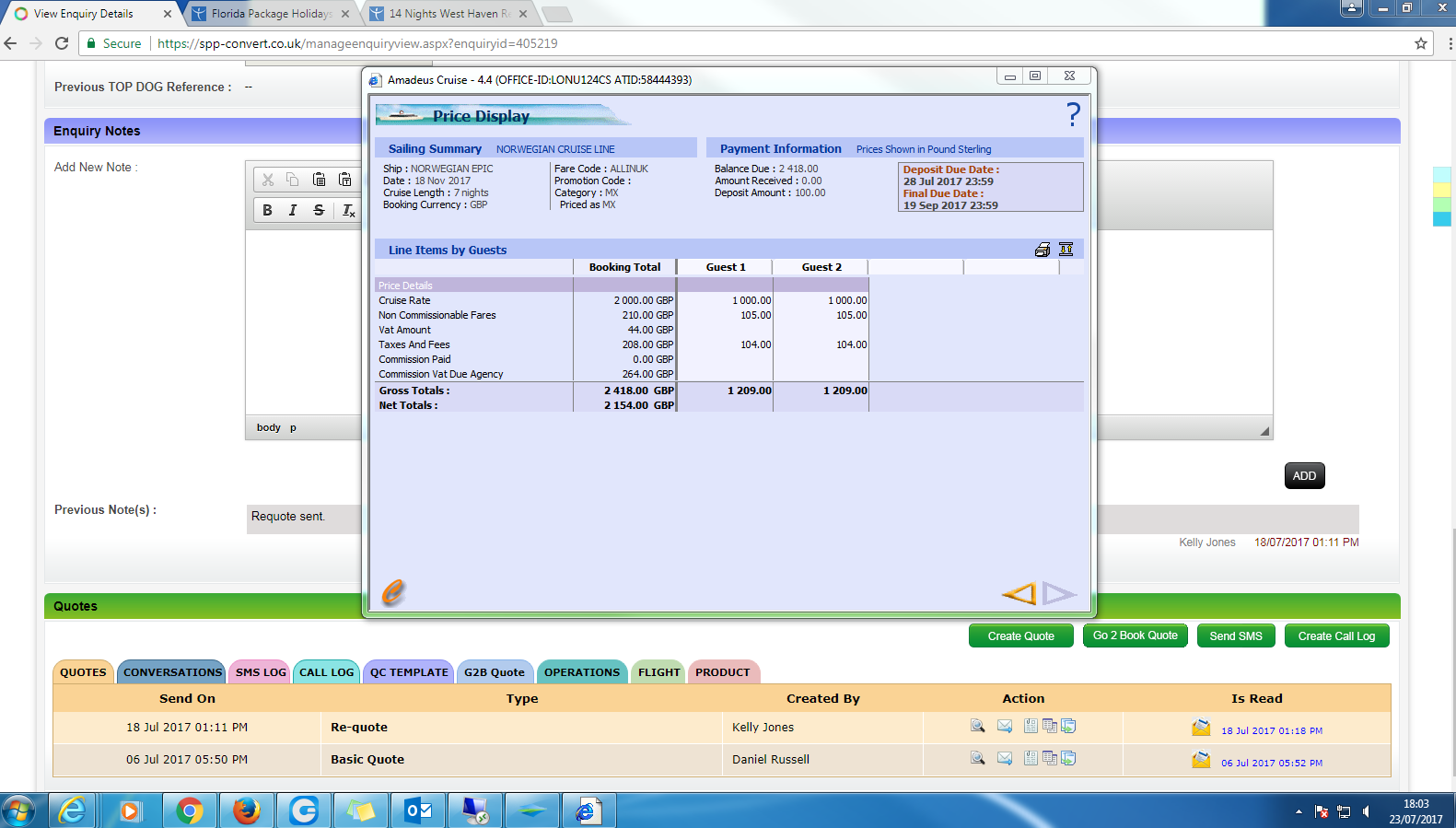Email the Basic Quote using the envelope icon
1456x828 pixels.
pos(1005,759)
